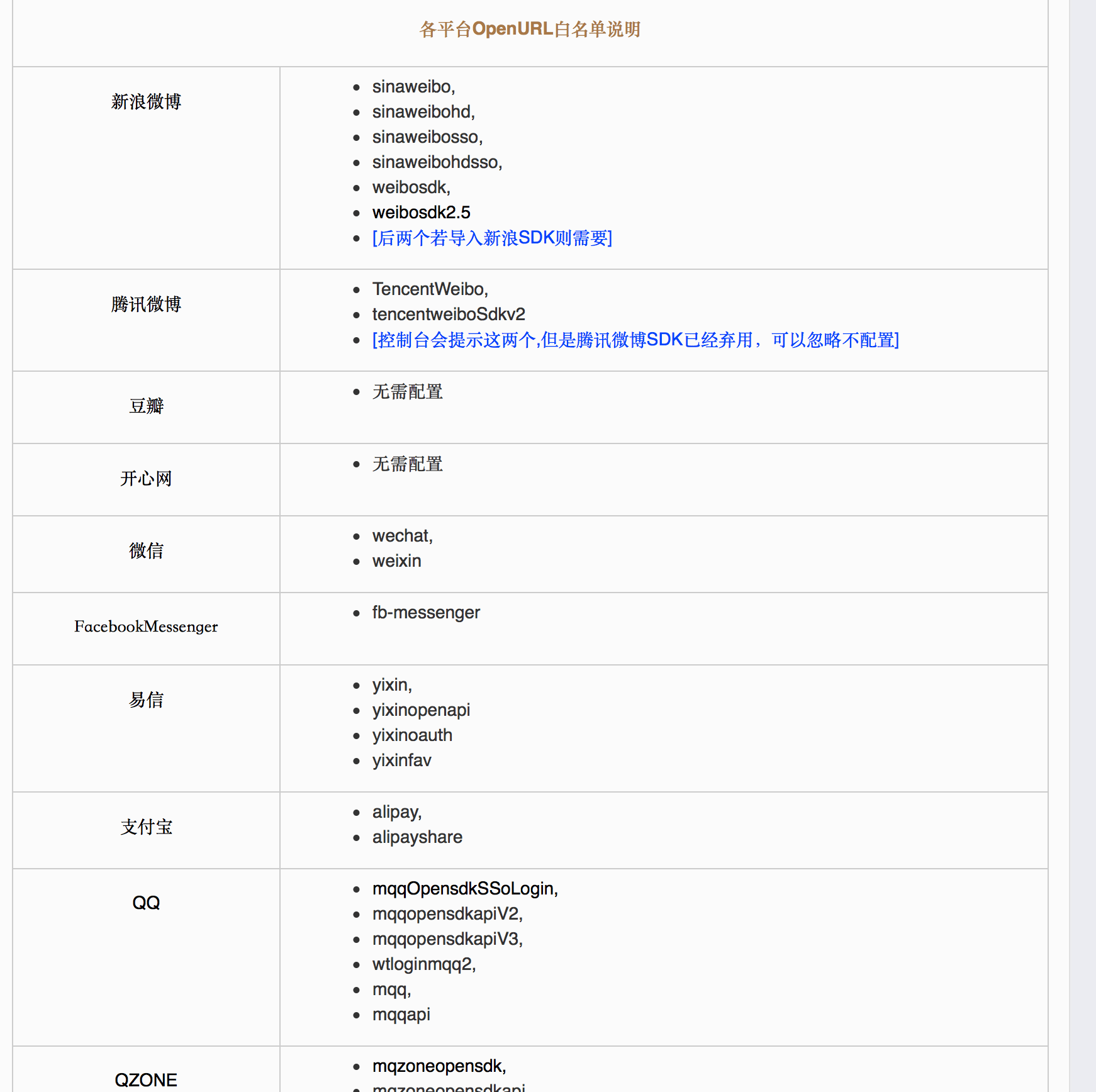
Task: Click the mqqopensdkapiV3, list entry
Action: coord(447,939)
